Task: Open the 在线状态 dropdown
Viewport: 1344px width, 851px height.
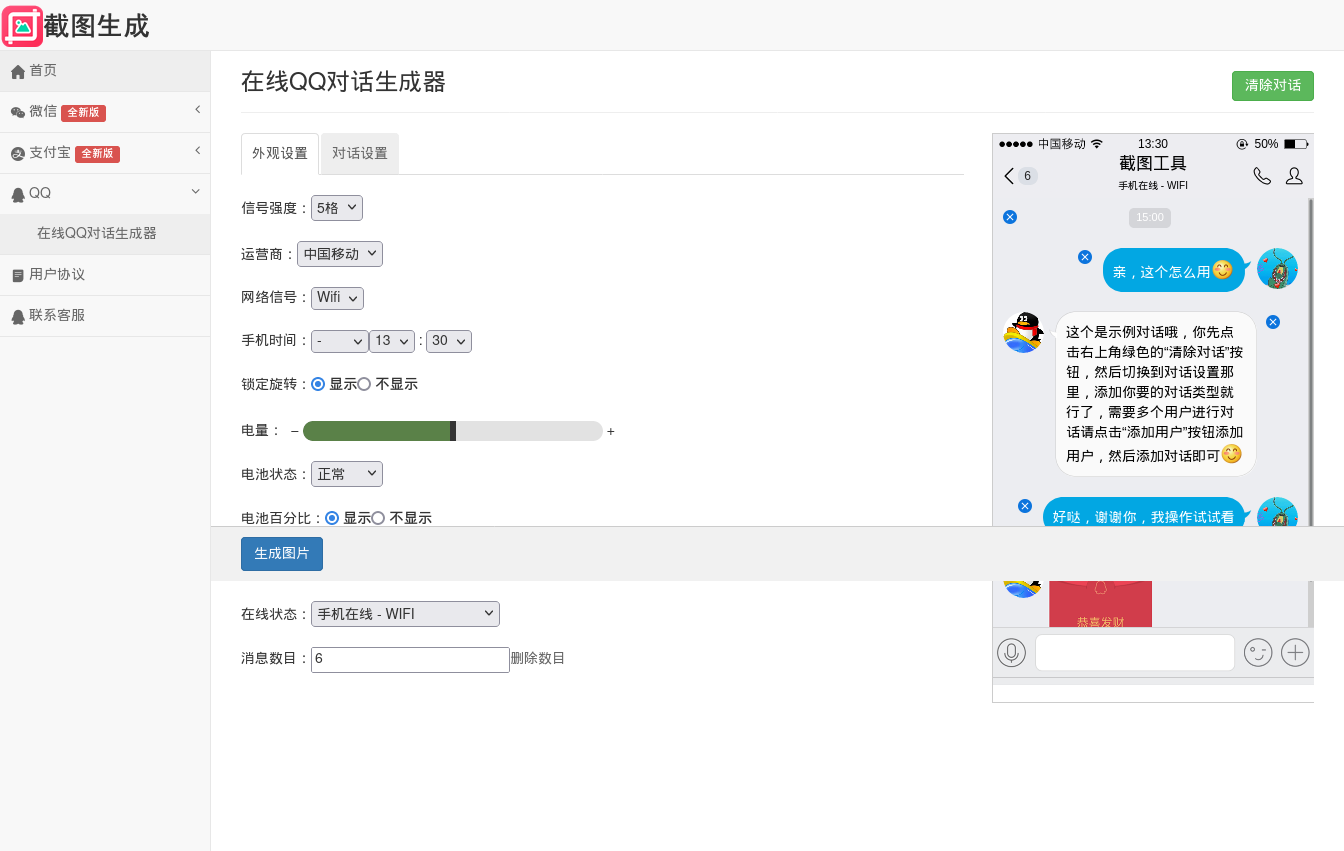Action: coord(405,614)
